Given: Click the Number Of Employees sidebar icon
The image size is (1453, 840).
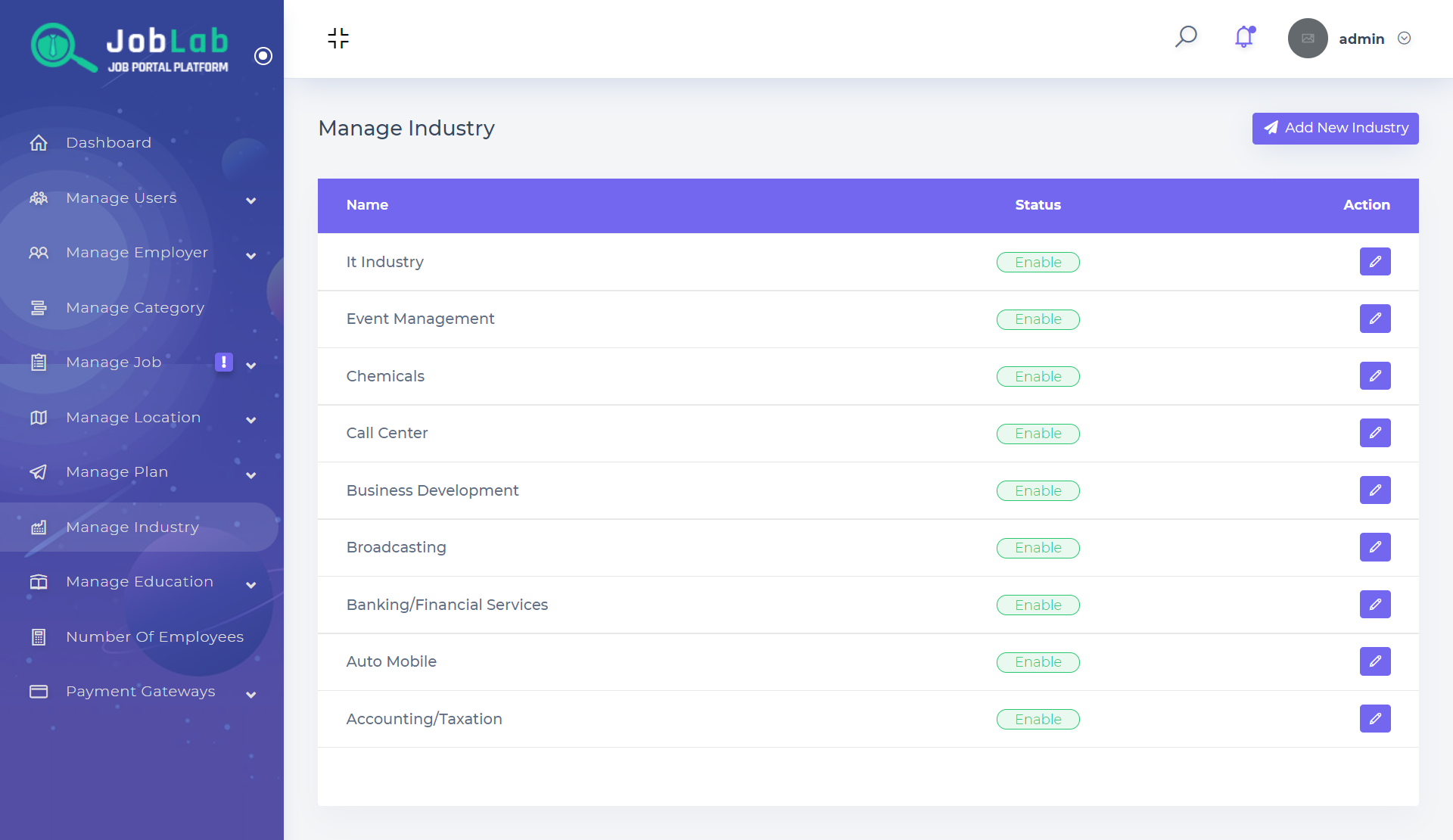Looking at the screenshot, I should 39,636.
